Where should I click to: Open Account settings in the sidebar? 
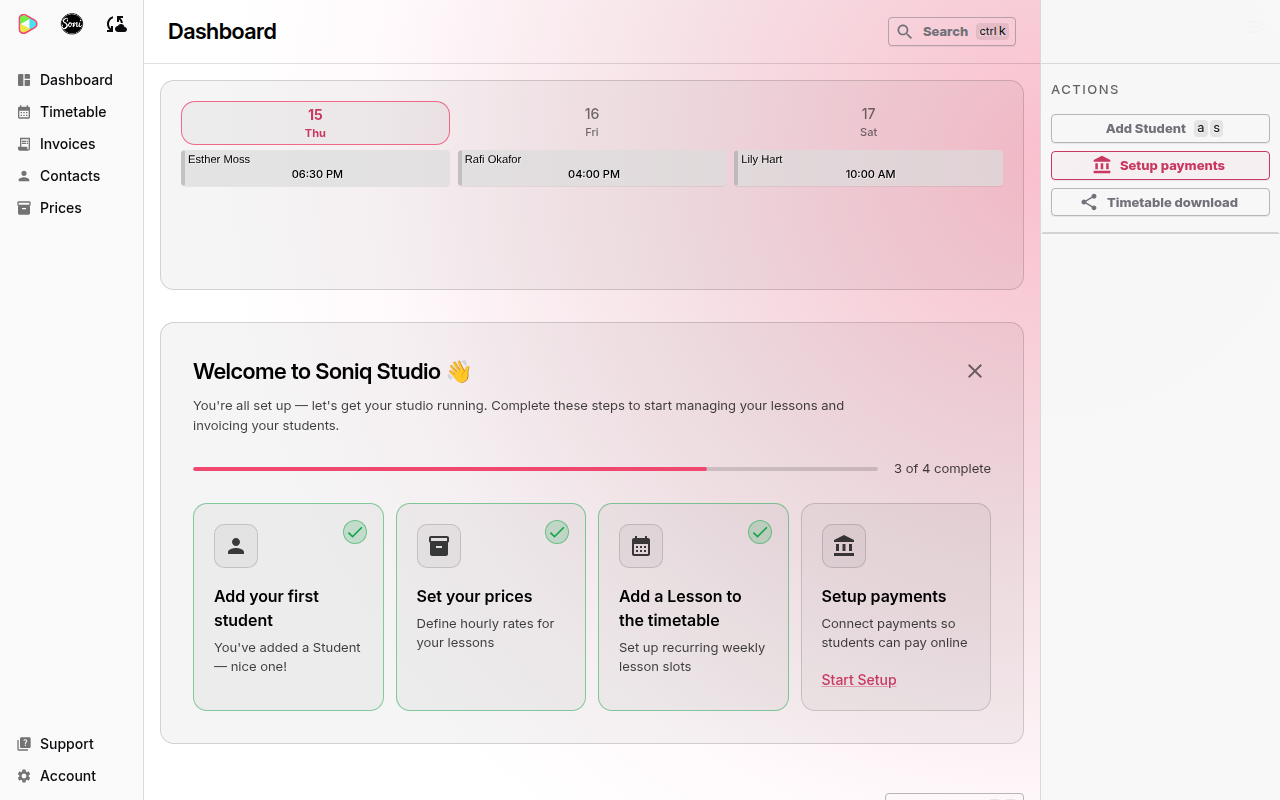(71, 776)
